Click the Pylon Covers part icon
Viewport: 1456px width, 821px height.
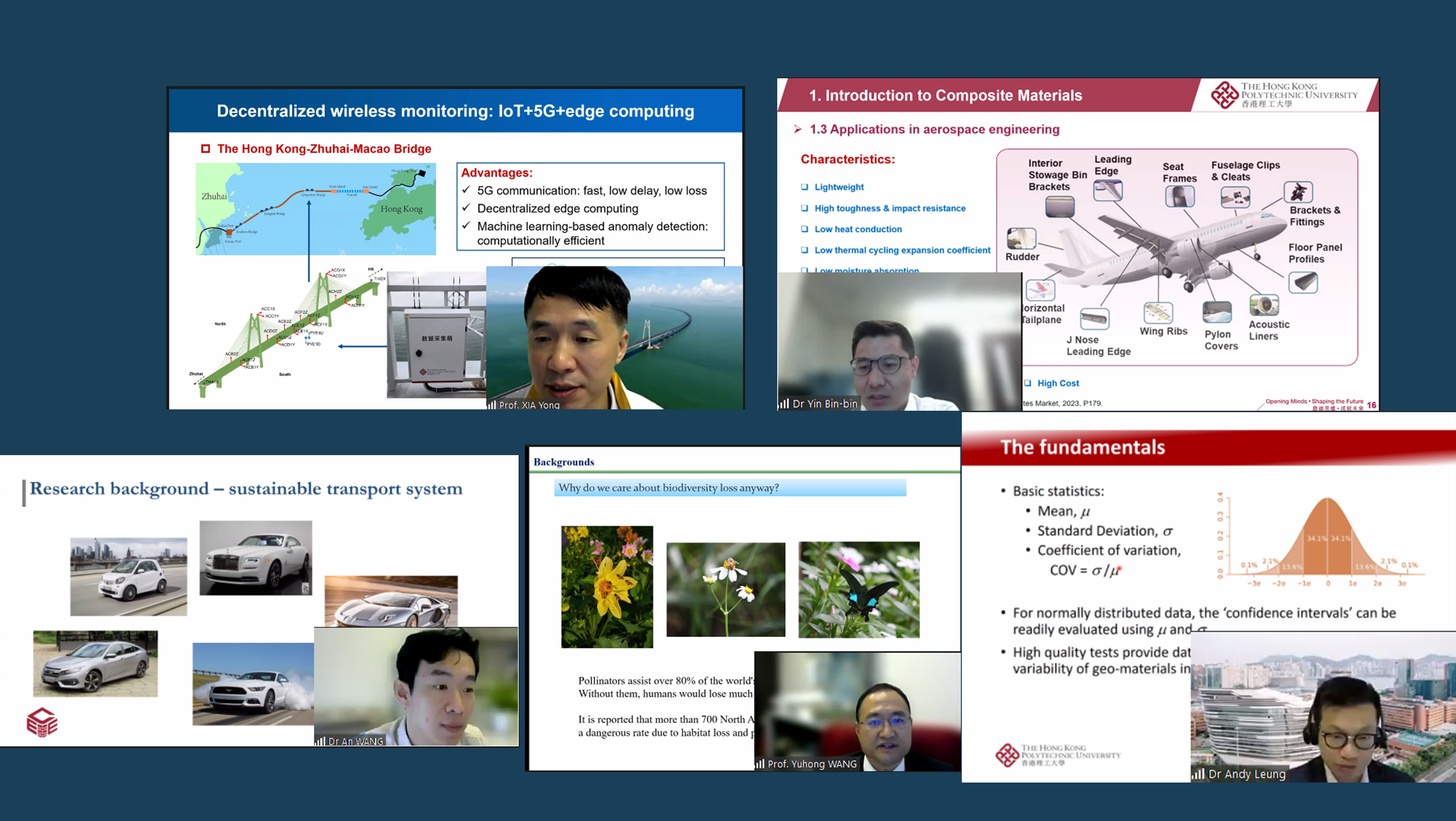1217,312
